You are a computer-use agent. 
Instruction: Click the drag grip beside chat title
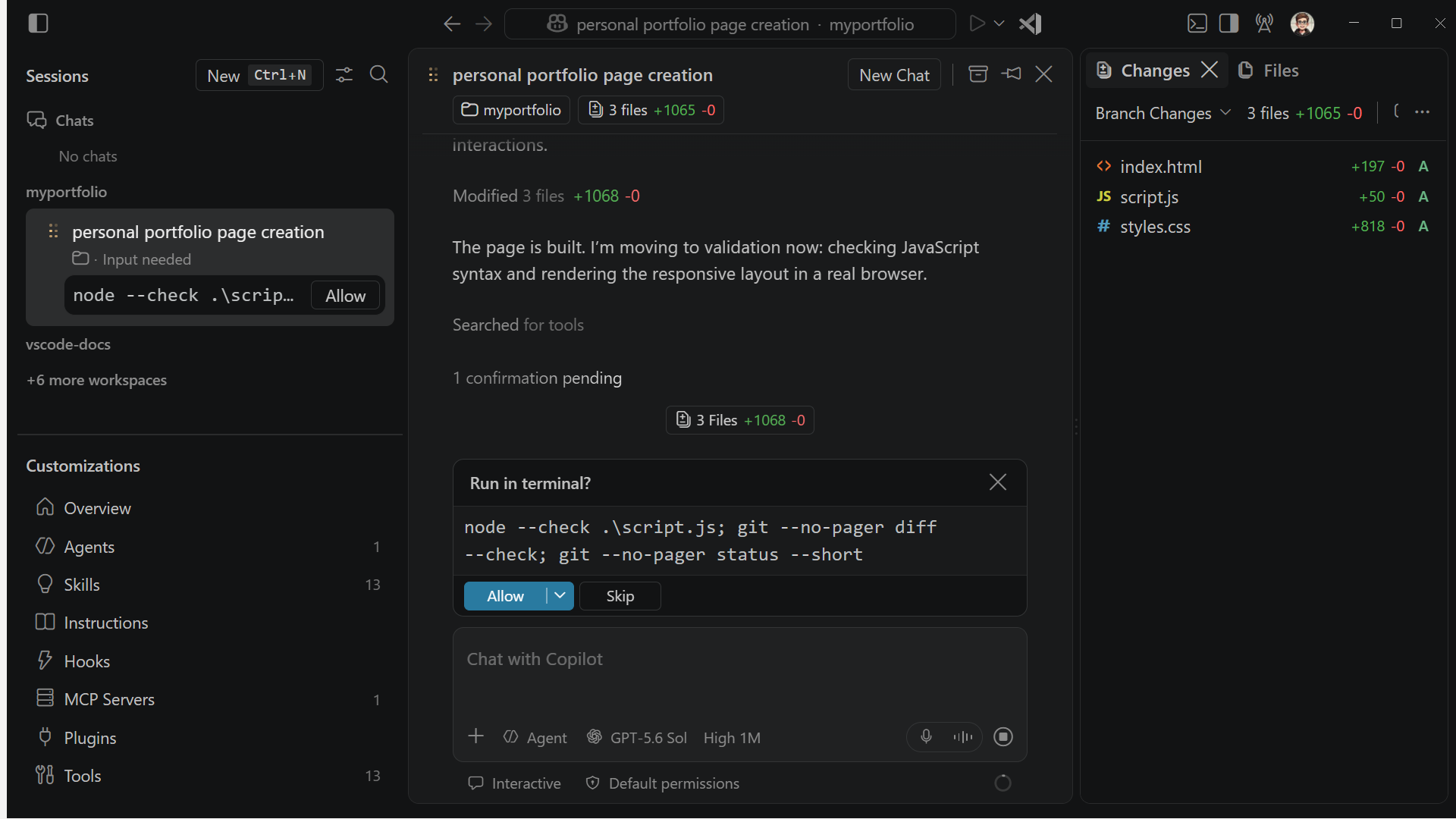click(x=433, y=74)
